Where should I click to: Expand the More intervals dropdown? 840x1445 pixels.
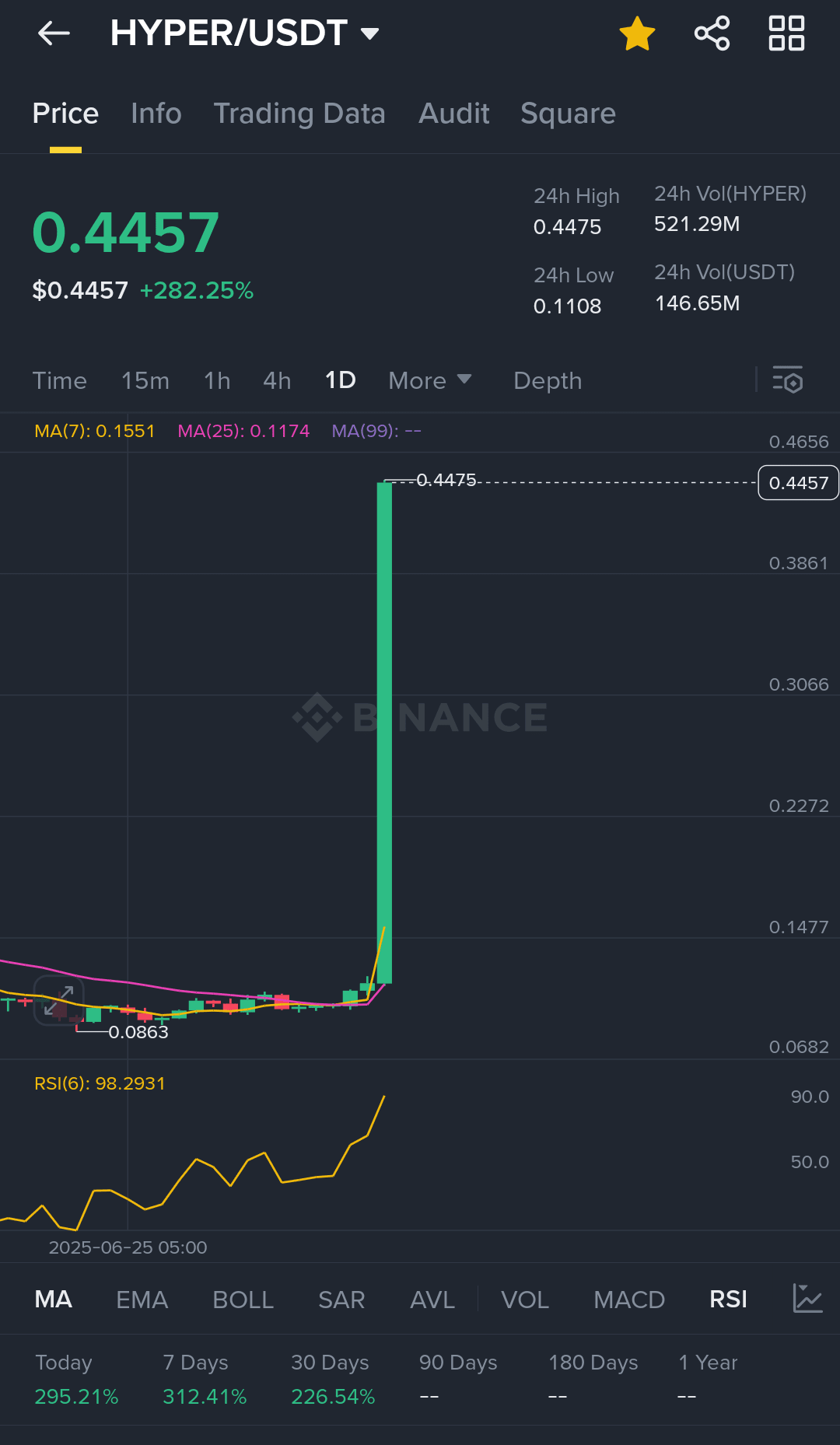pos(429,380)
